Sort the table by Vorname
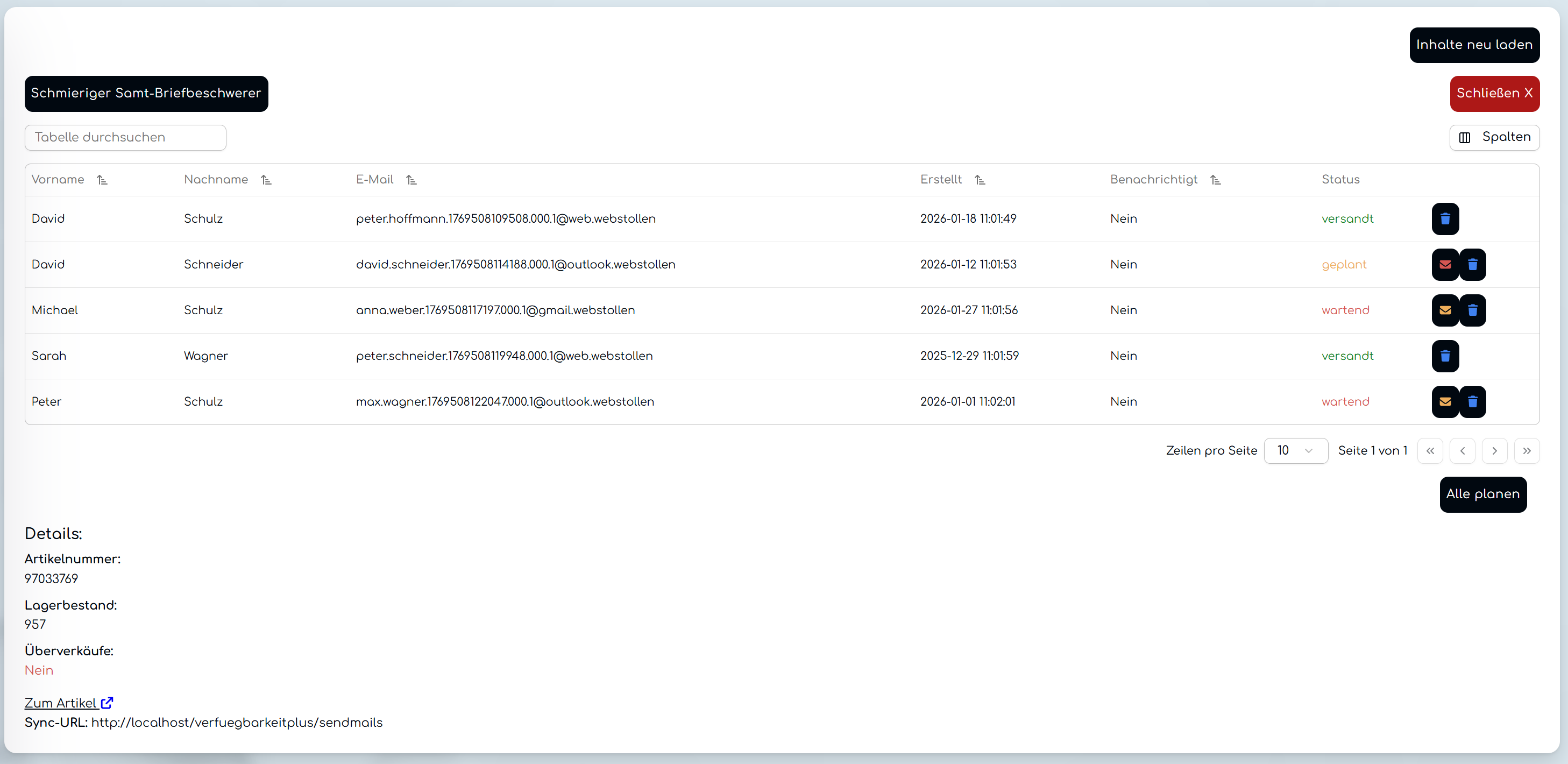Image resolution: width=1568 pixels, height=764 pixels. tap(102, 180)
